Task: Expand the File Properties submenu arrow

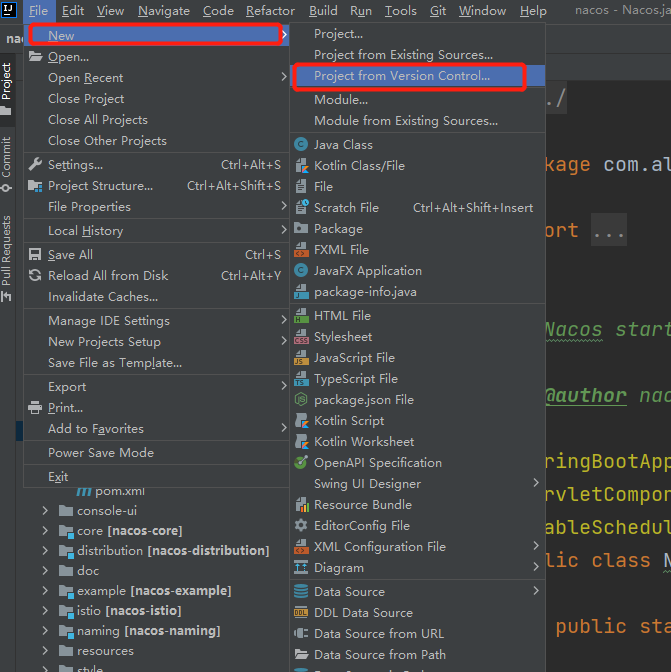Action: (x=284, y=206)
